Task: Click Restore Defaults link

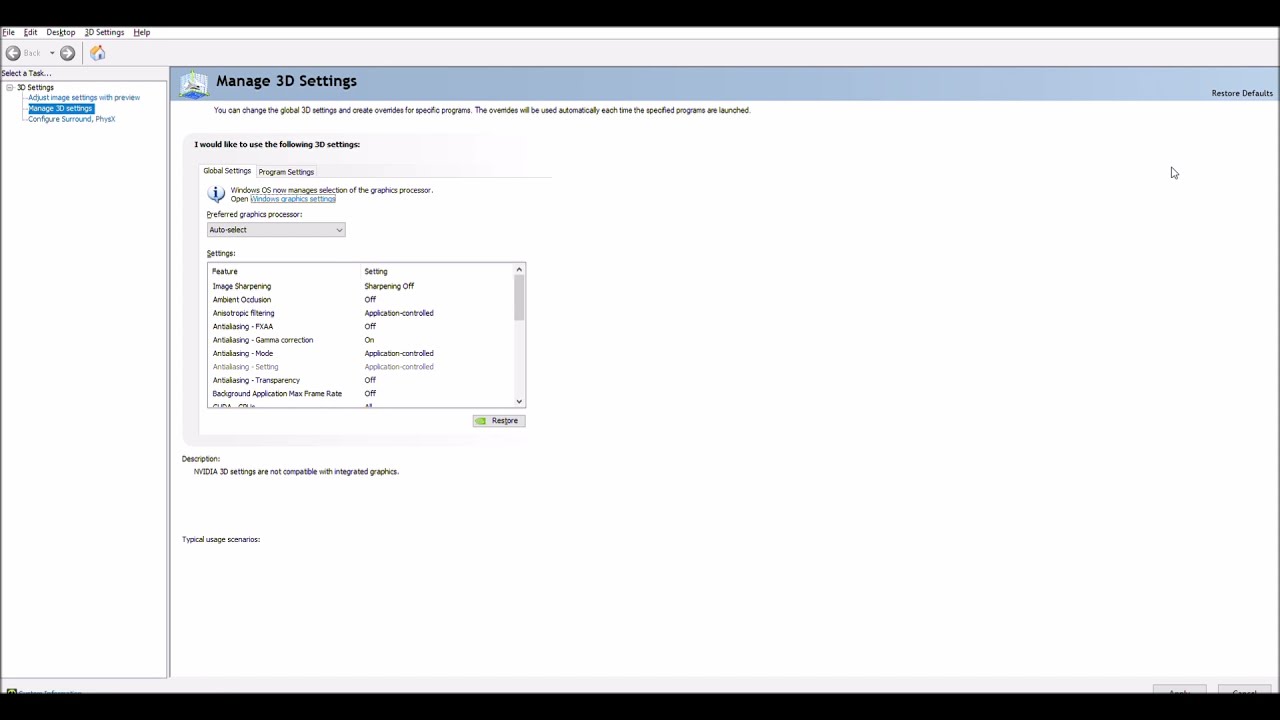Action: click(1242, 93)
